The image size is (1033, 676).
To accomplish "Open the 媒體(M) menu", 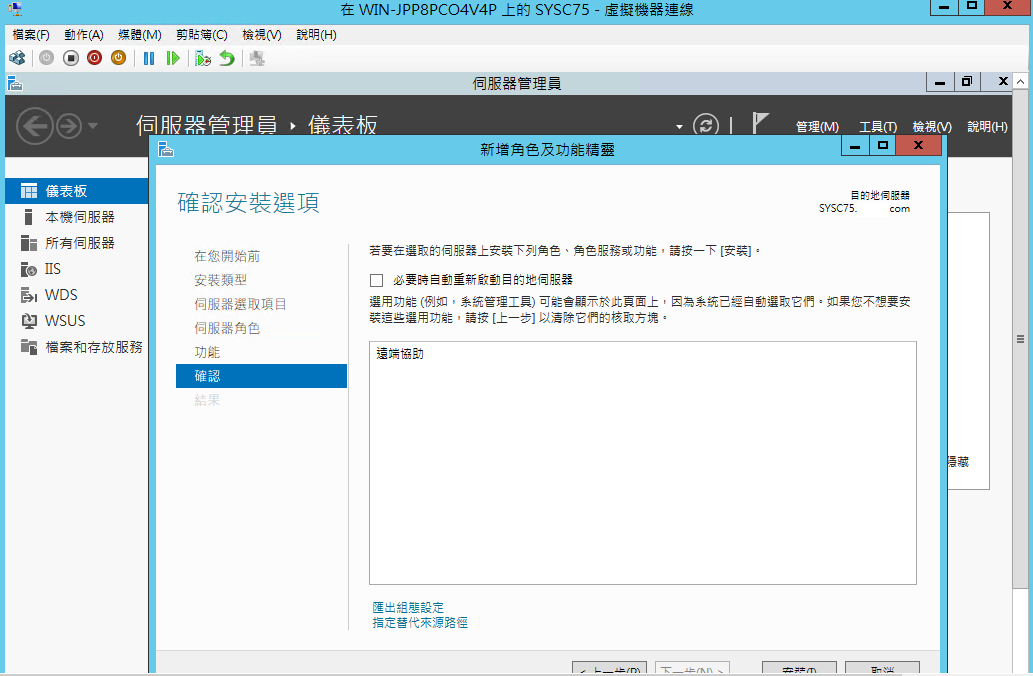I will [140, 35].
